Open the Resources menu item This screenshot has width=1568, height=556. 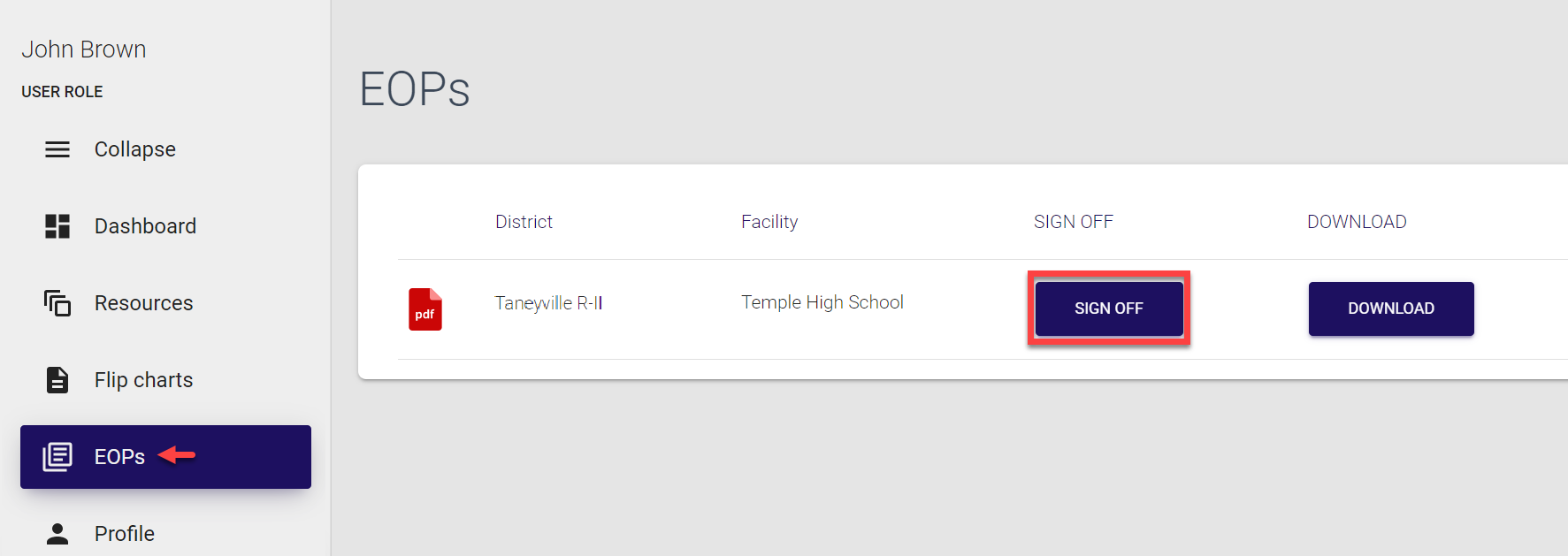(x=143, y=303)
